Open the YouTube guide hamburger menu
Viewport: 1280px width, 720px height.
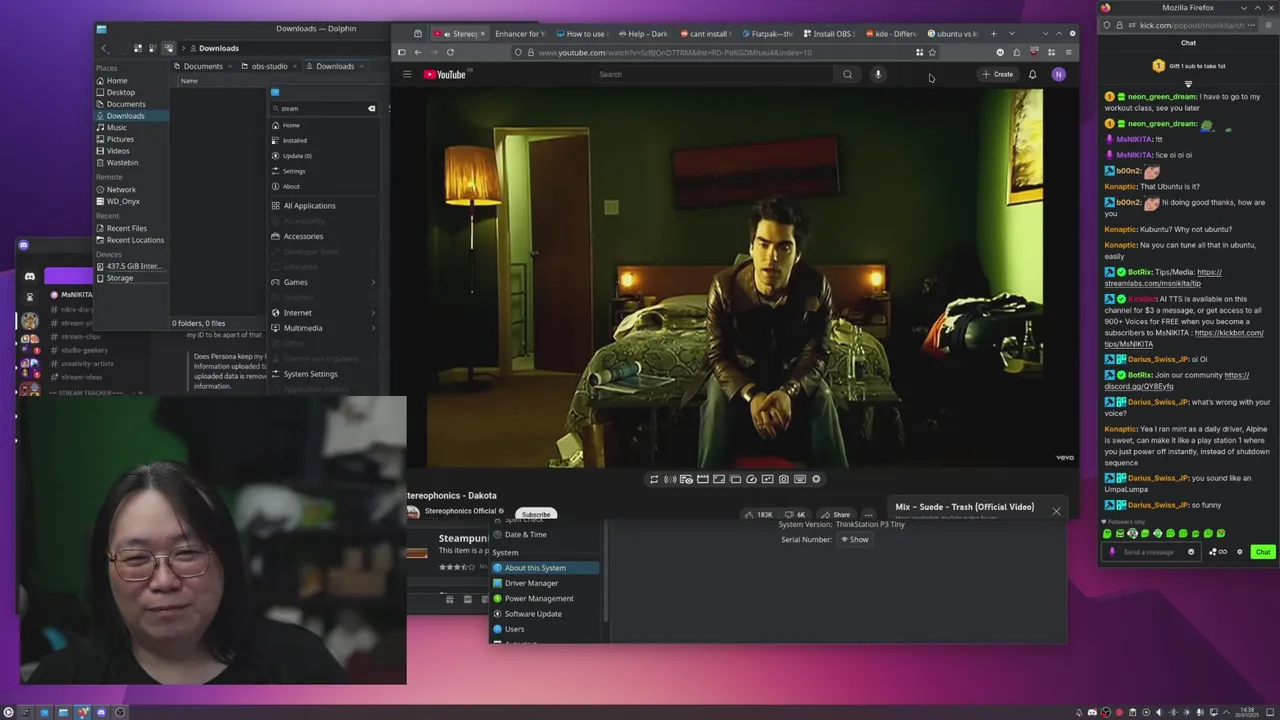pyautogui.click(x=407, y=74)
